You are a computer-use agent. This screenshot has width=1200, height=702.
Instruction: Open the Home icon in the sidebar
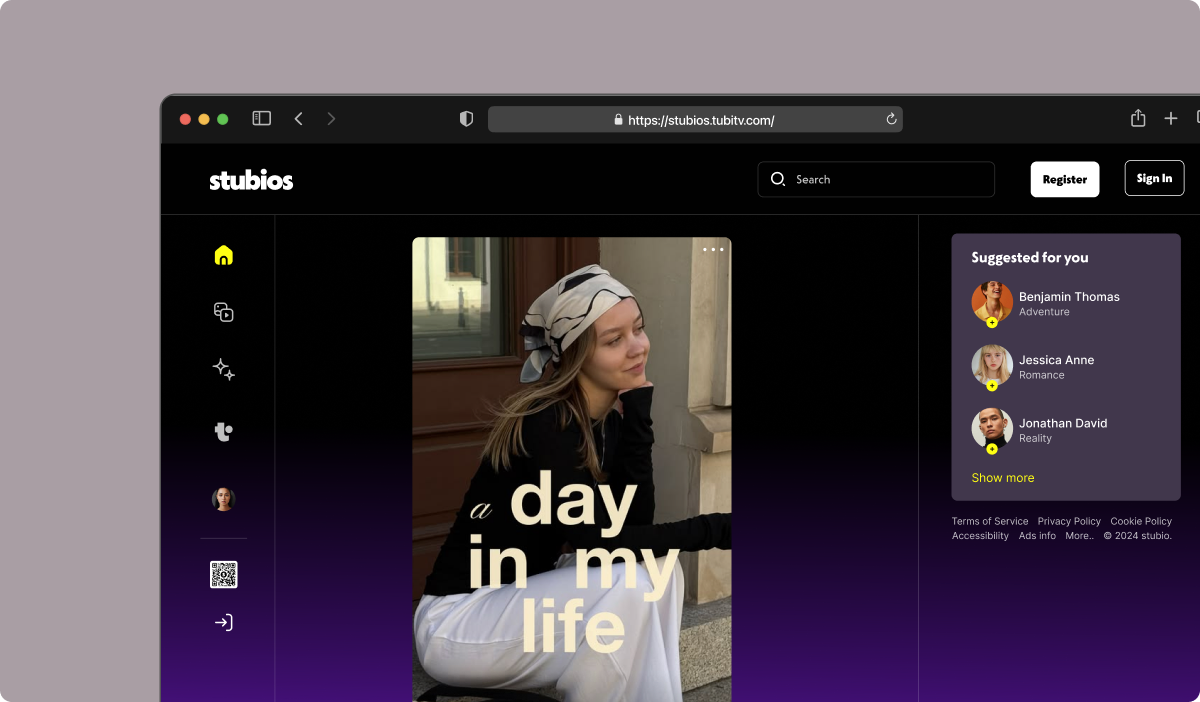(224, 255)
